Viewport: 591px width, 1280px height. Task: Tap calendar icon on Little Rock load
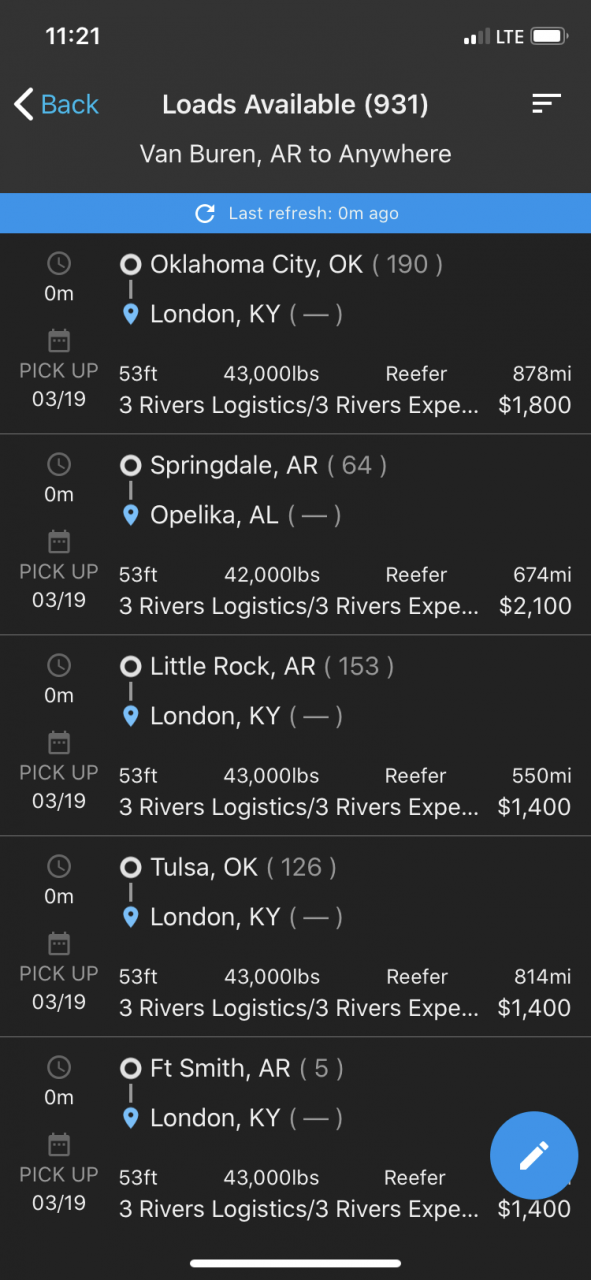pyautogui.click(x=59, y=742)
